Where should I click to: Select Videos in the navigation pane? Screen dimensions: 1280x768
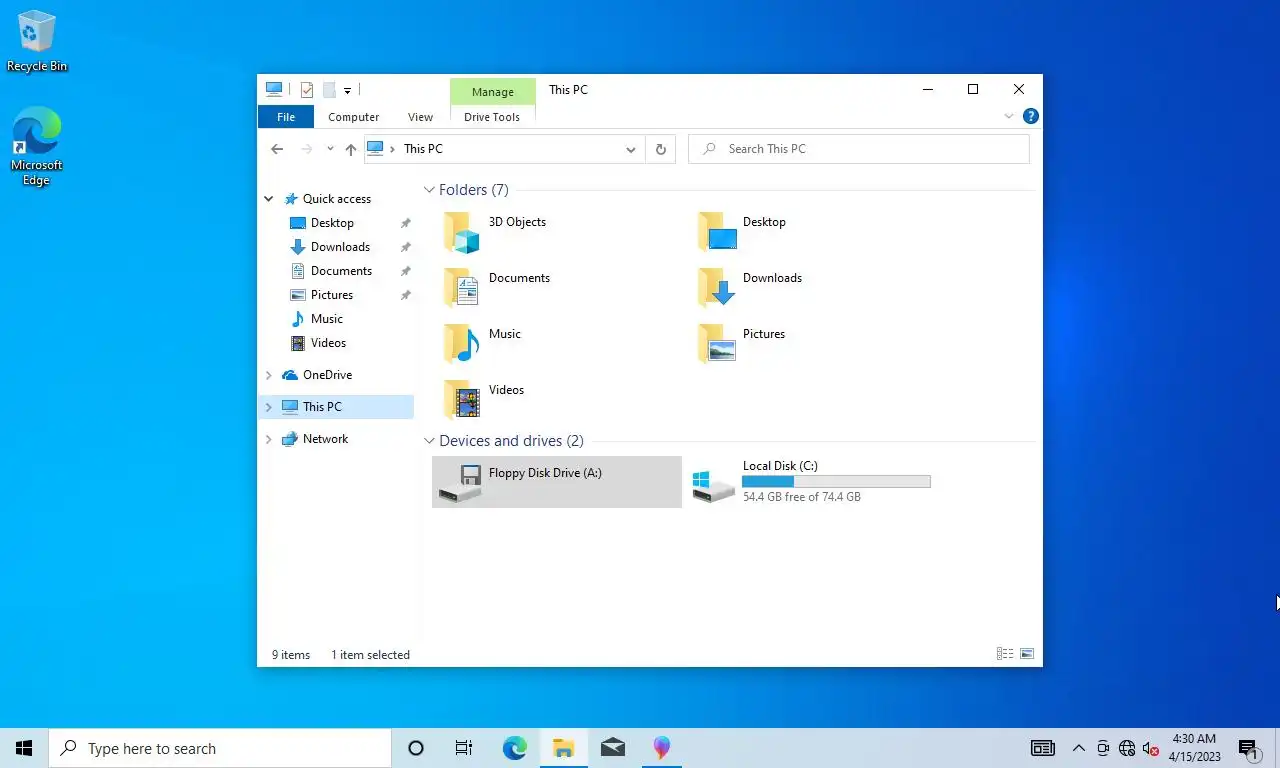tap(328, 343)
